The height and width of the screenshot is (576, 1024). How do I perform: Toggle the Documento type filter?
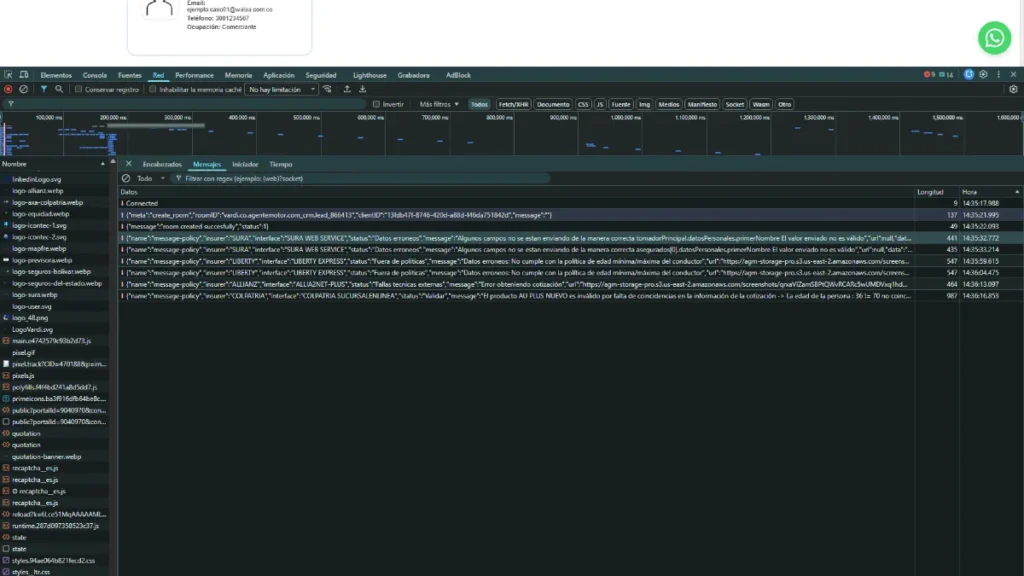click(553, 104)
